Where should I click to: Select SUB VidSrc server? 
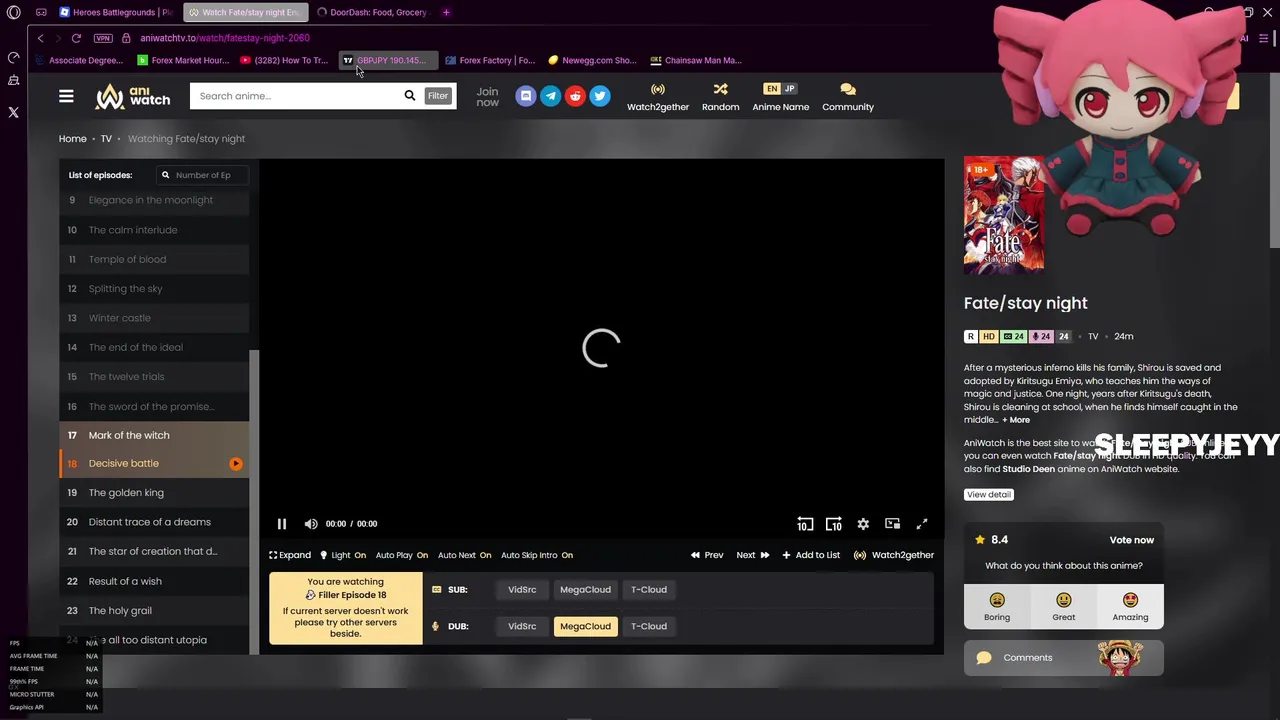point(522,590)
